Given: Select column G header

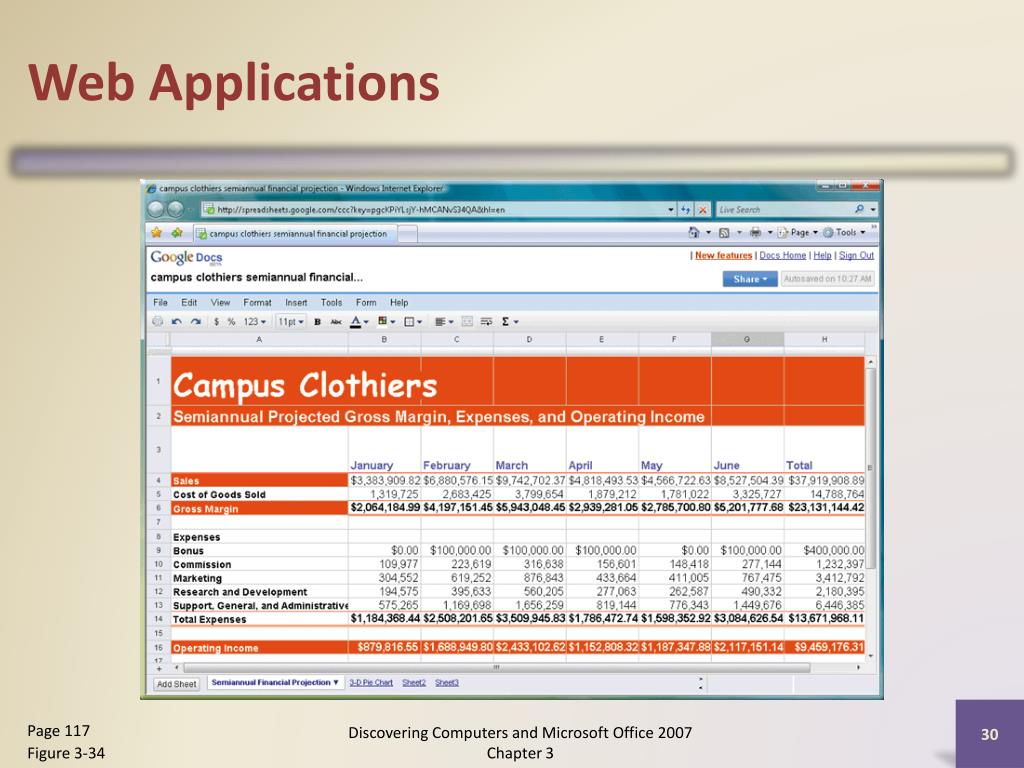Looking at the screenshot, I should click(x=747, y=339).
